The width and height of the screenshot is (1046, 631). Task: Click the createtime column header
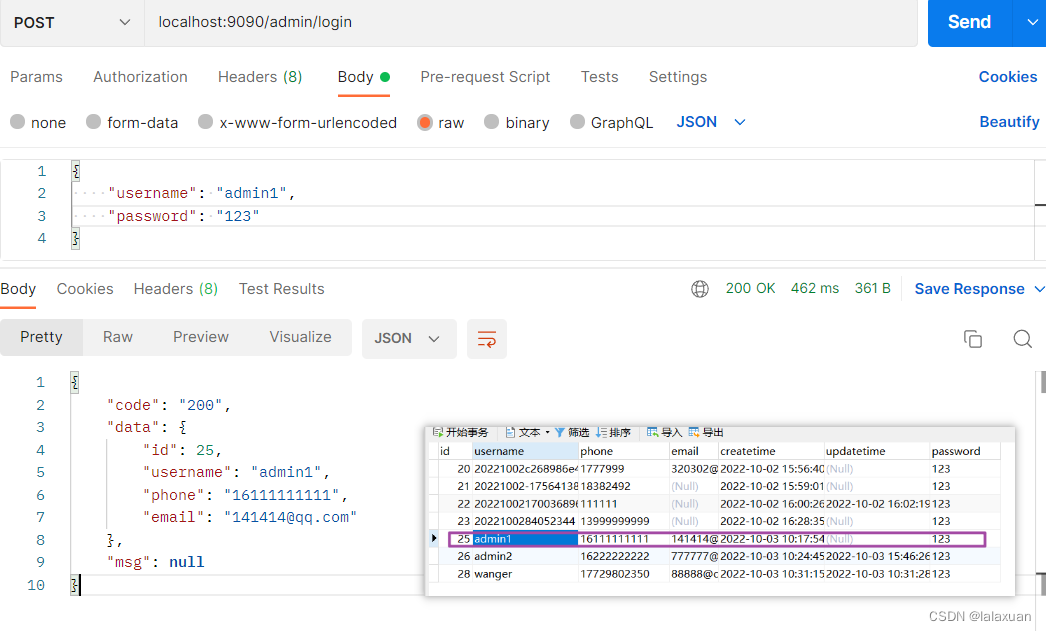click(771, 451)
